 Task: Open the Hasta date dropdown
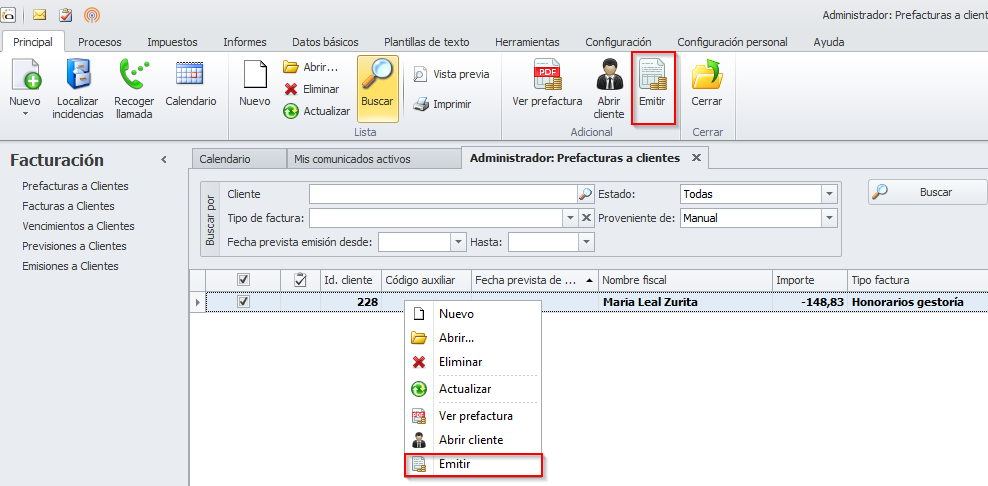587,242
